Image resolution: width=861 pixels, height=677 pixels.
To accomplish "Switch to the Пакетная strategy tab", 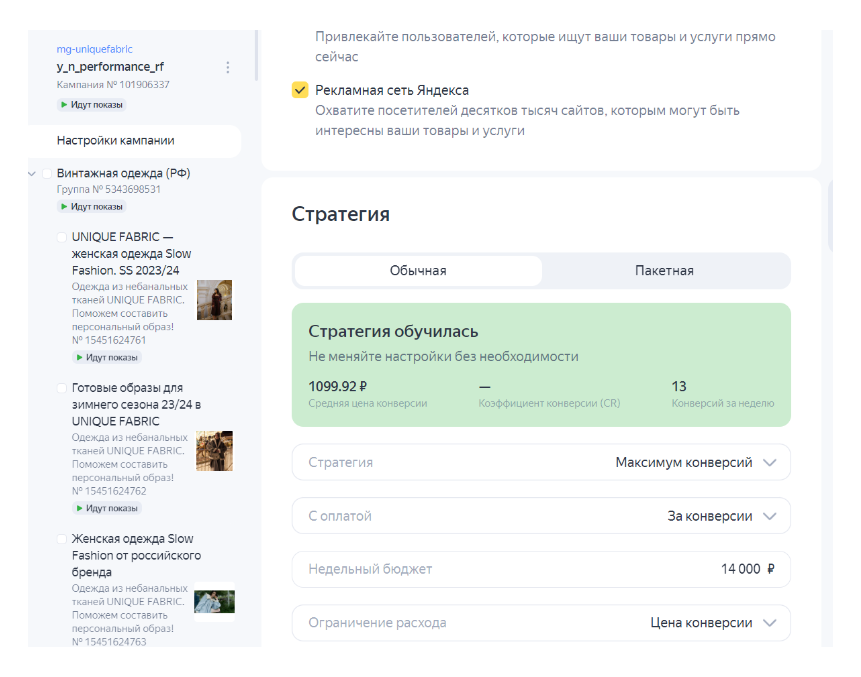I will [664, 271].
